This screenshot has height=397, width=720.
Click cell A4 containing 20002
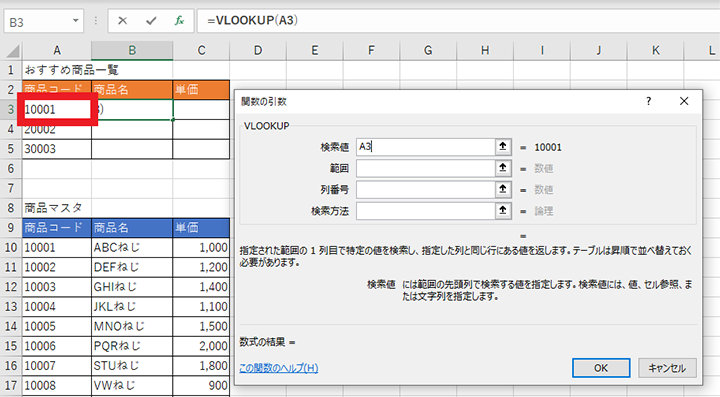[56, 129]
